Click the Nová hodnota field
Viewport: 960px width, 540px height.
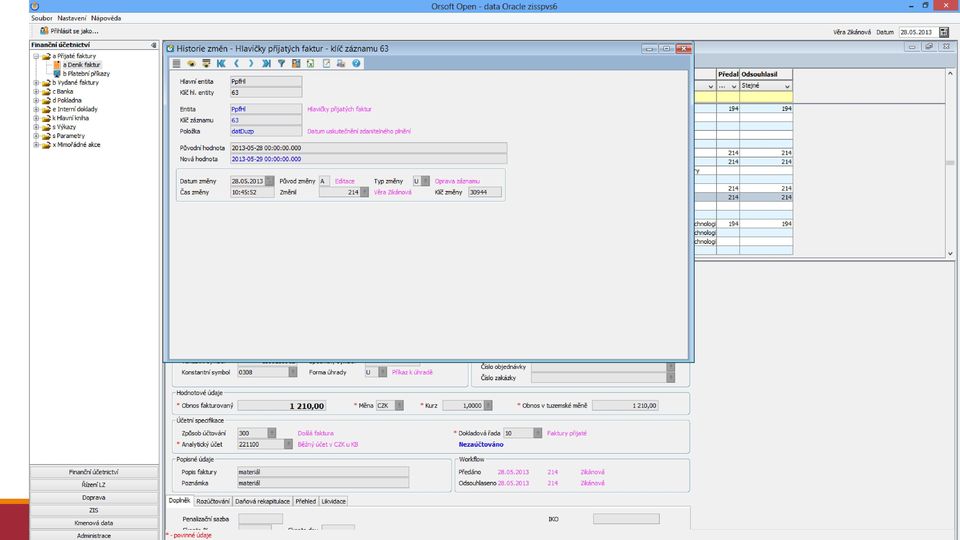[369, 159]
